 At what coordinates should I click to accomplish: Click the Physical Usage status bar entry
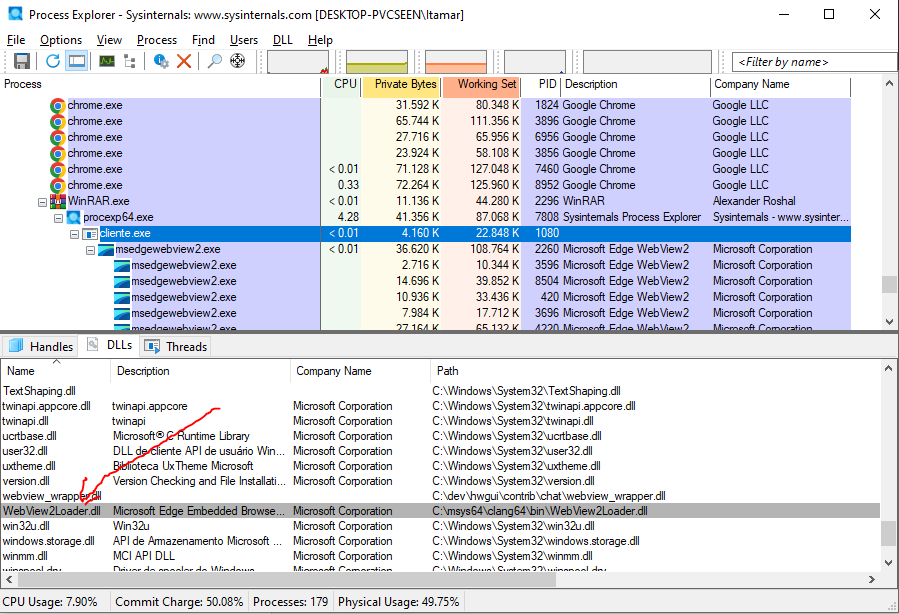point(398,602)
